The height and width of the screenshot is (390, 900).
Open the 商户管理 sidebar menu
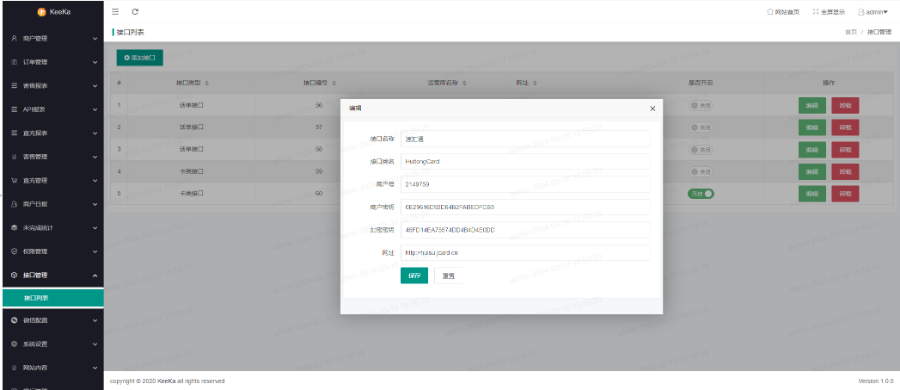[x=52, y=38]
